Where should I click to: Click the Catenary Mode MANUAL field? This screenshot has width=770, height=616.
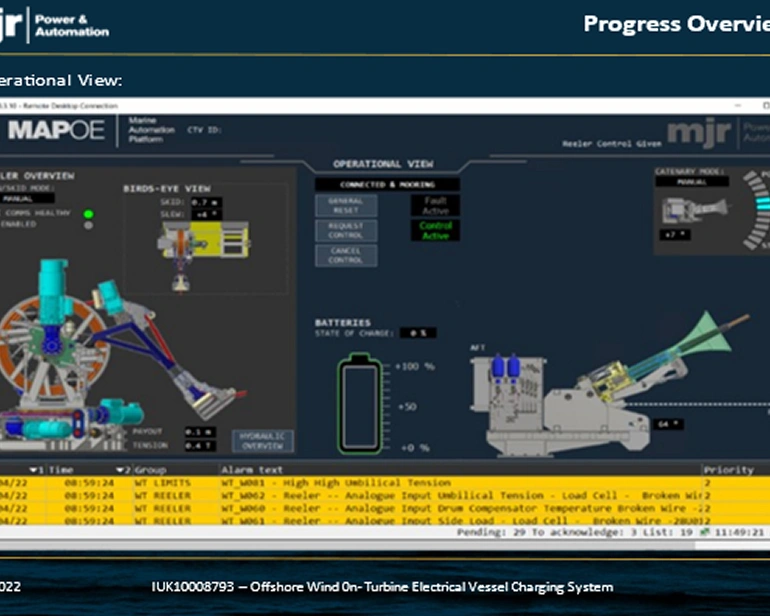pos(692,181)
